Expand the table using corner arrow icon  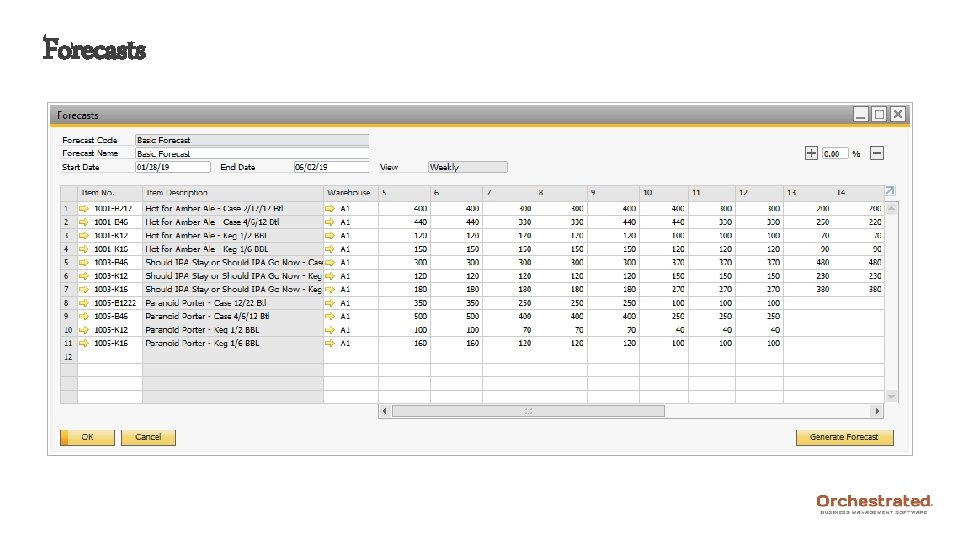coord(890,191)
